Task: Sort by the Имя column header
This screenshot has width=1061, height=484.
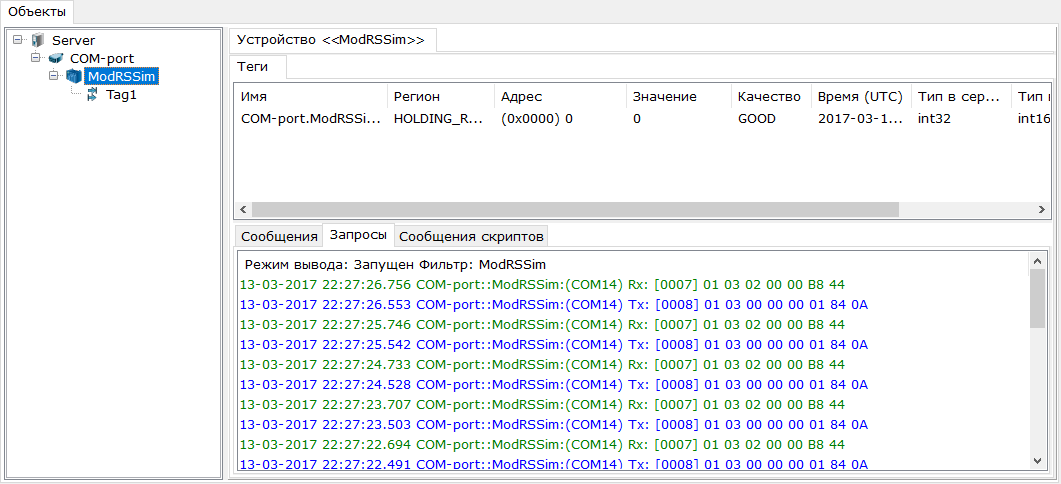Action: click(311, 97)
